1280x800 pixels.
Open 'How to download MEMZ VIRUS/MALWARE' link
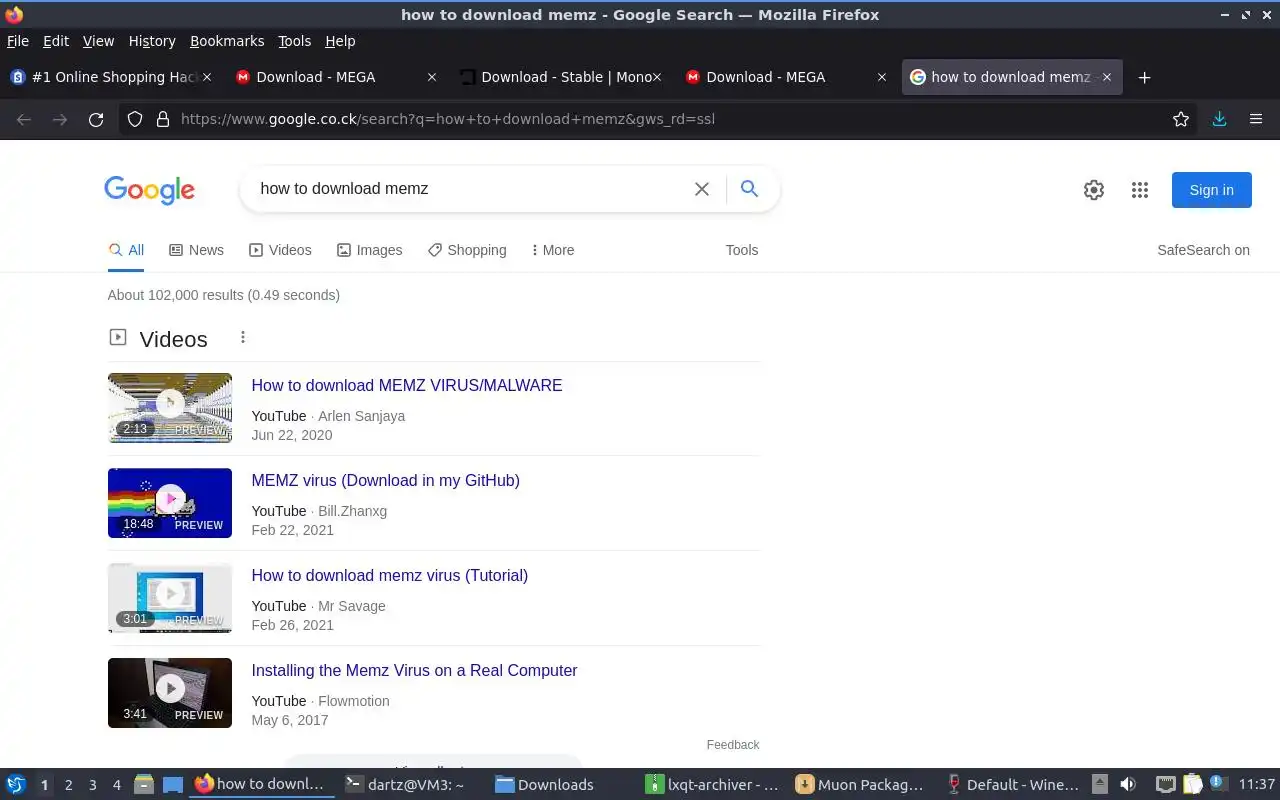point(407,385)
